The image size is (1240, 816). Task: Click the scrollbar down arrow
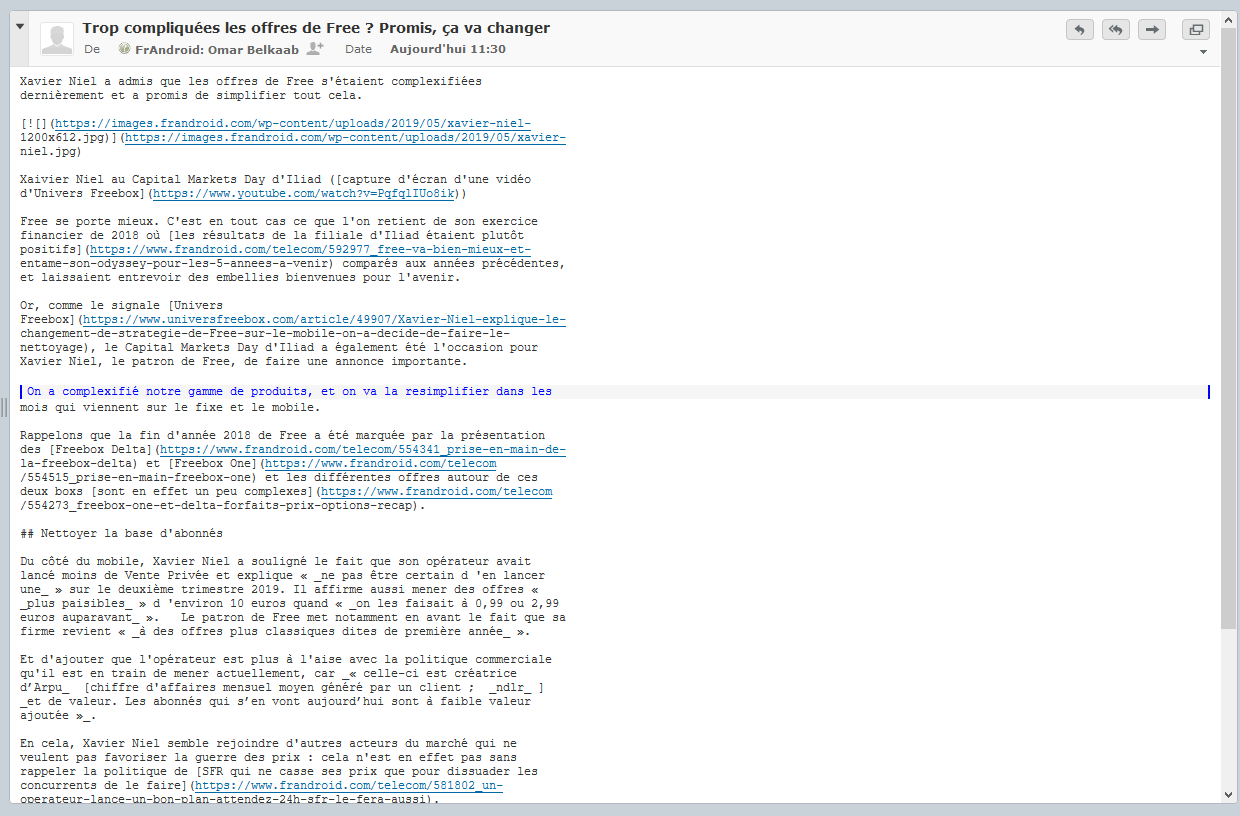pyautogui.click(x=1228, y=794)
